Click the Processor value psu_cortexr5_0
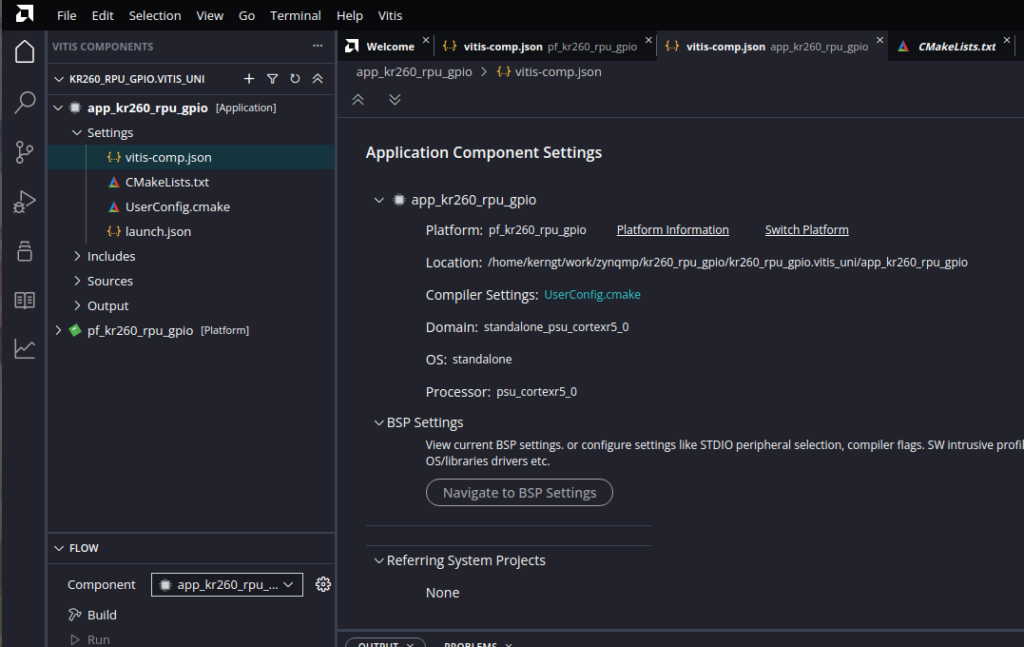Viewport: 1024px width, 647px height. tap(536, 392)
